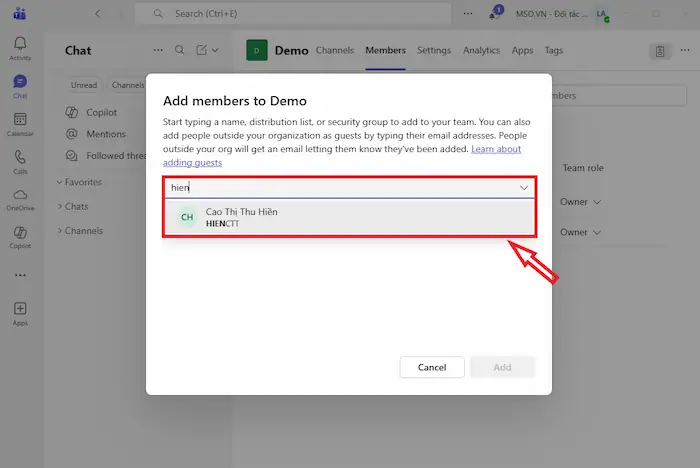This screenshot has height=468, width=700.
Task: Switch to the Analytics tab
Action: pos(481,50)
